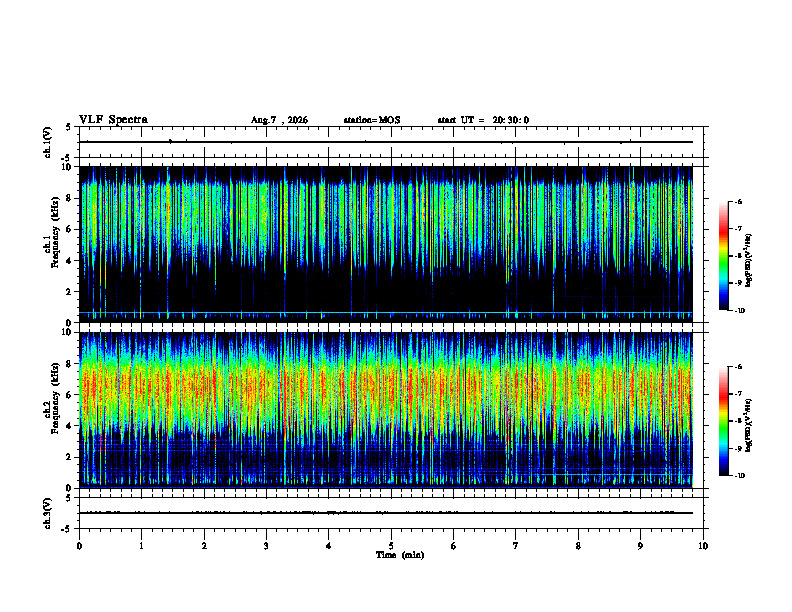This screenshot has width=792, height=612.
Task: Click the ch.3 voltage waveform trace panel
Action: [391, 513]
